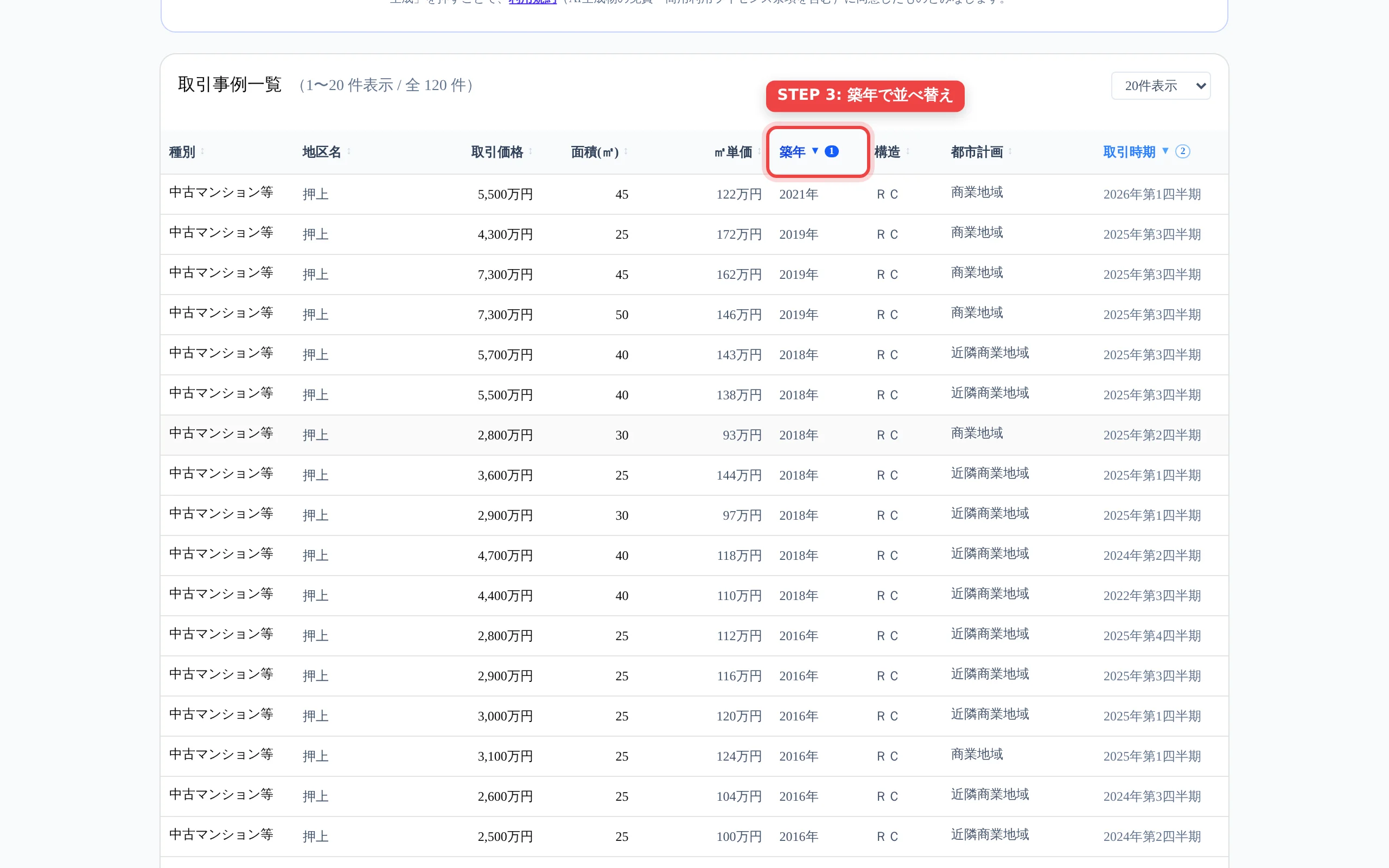Click the 利用規約 link at top
Viewport: 1389px width, 868px height.
pos(533,2)
